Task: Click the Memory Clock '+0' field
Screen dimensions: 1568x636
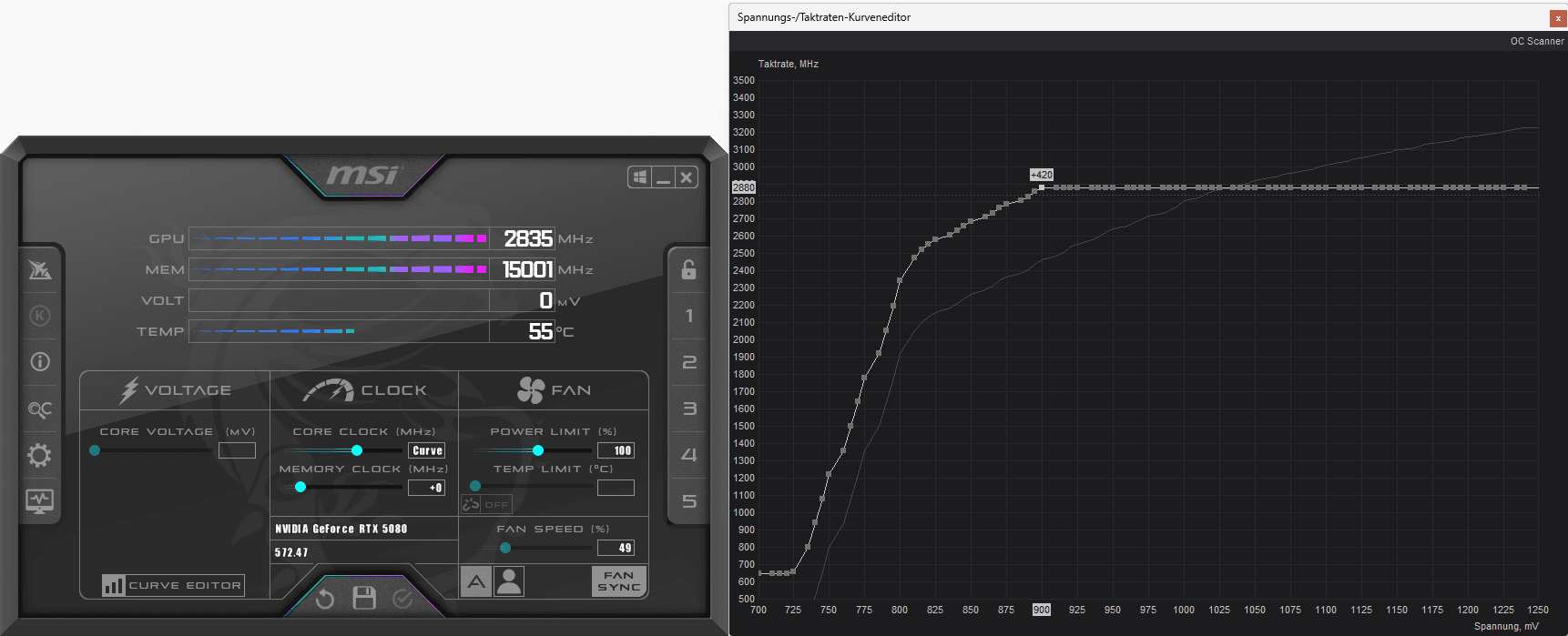Action: (x=427, y=488)
